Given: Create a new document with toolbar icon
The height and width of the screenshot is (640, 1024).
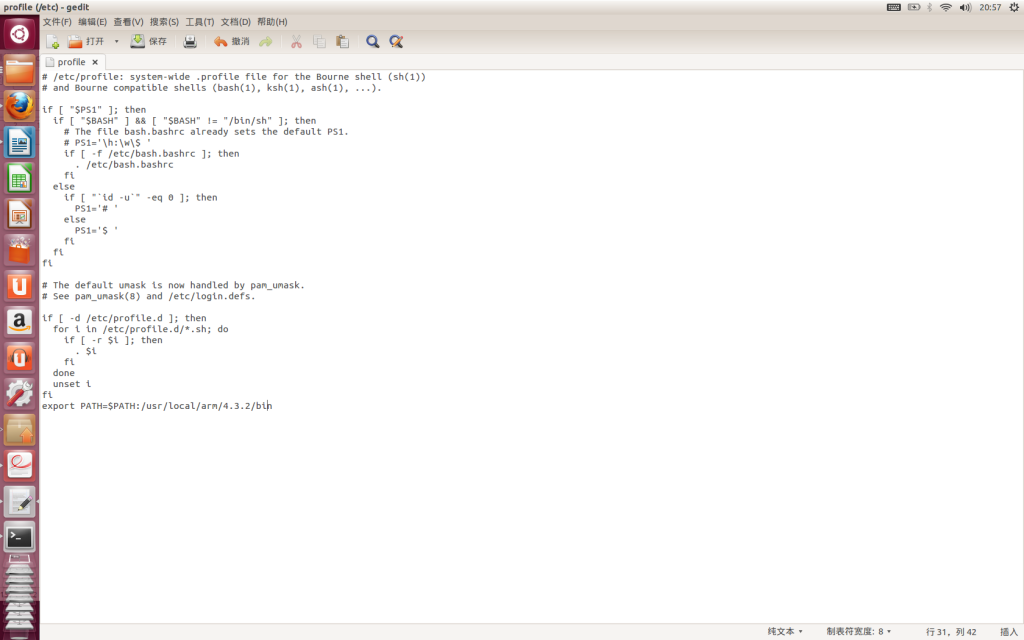Looking at the screenshot, I should 53,42.
